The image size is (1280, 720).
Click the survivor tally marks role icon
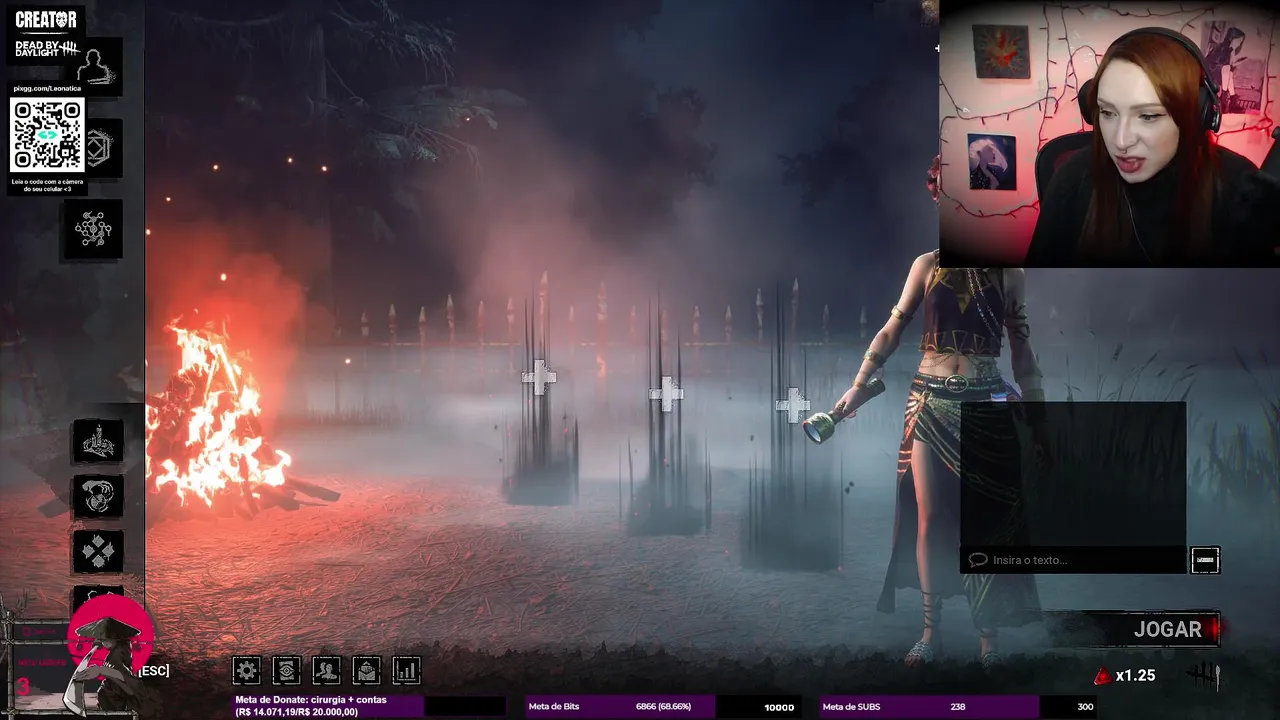[1203, 676]
